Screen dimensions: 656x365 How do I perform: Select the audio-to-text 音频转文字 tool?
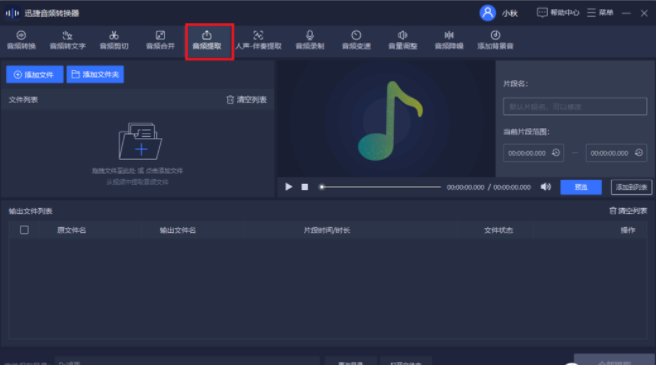pos(67,41)
